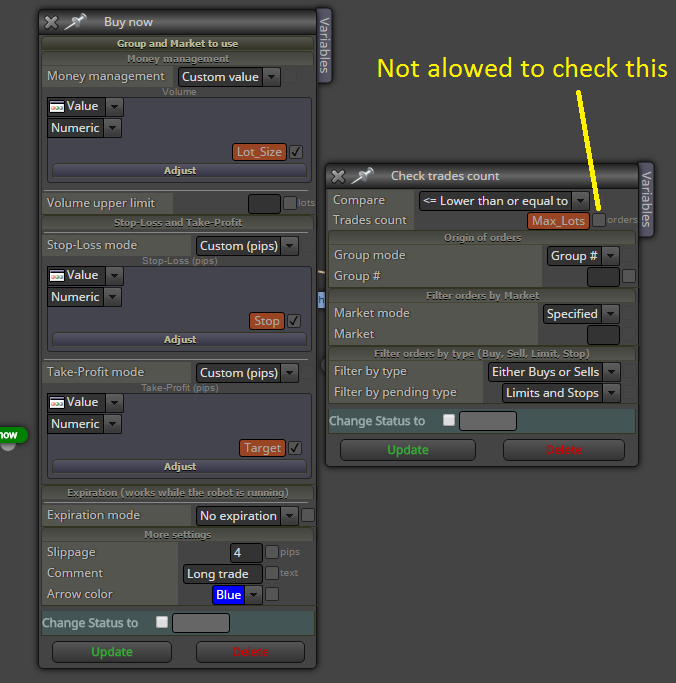676x683 pixels.
Task: Uncheck the Lot_Size variable checkbox
Action: [x=296, y=152]
